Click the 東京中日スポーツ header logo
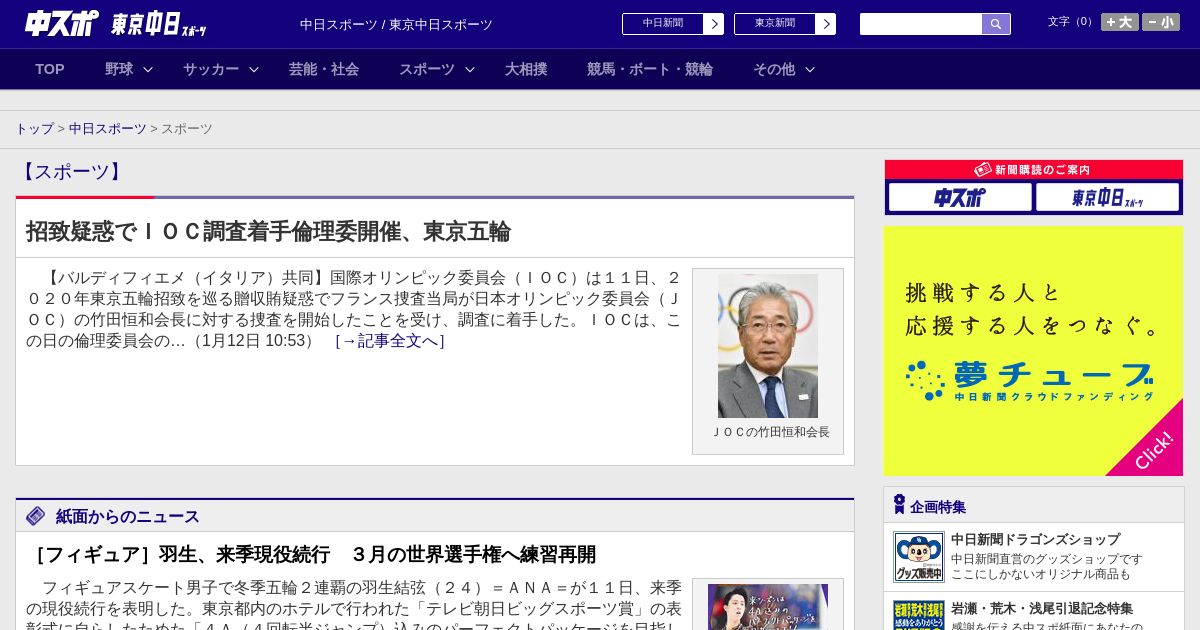This screenshot has width=1200, height=630. click(x=158, y=24)
